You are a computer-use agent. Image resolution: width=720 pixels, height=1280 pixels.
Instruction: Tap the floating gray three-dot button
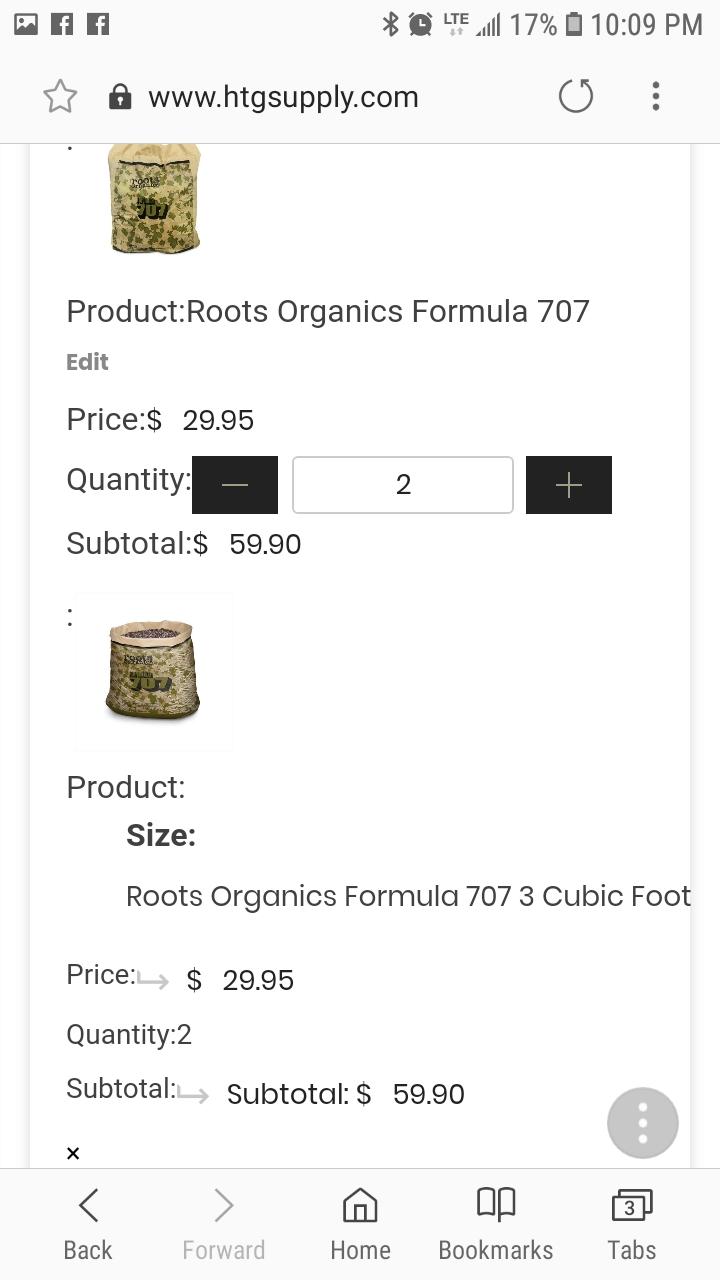pyautogui.click(x=642, y=1123)
